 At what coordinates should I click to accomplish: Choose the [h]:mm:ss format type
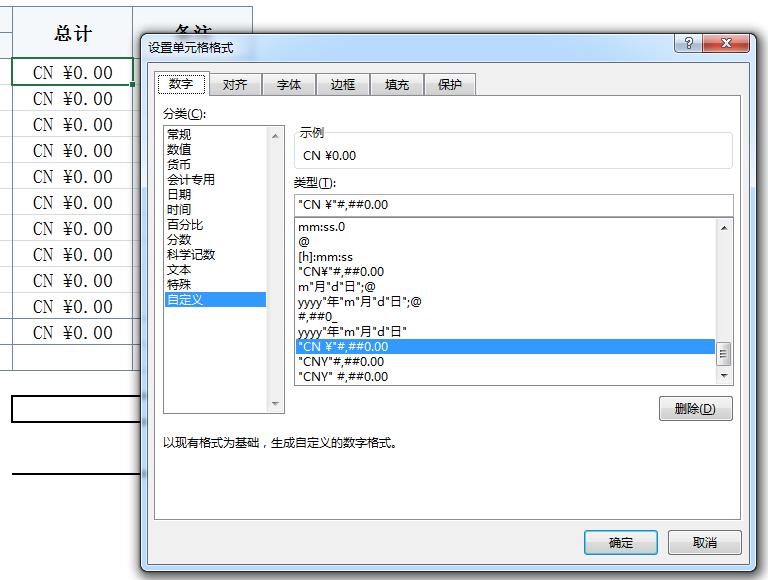tap(505, 257)
